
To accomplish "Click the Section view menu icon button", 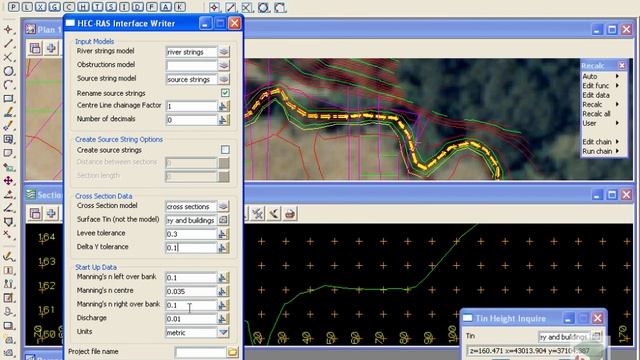I will (35, 213).
